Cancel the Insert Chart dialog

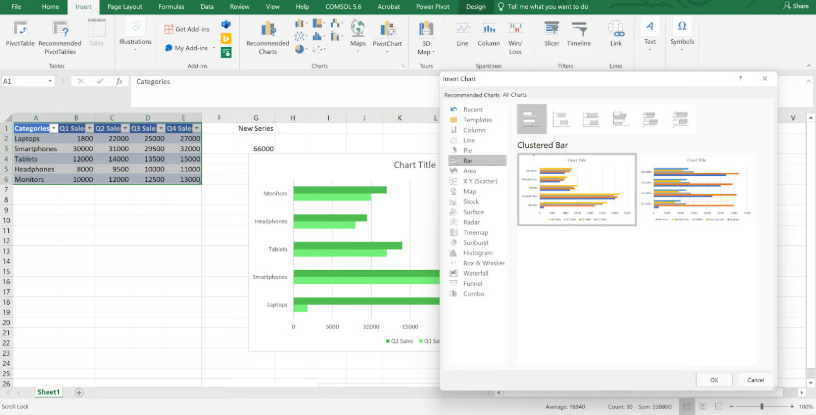point(755,380)
